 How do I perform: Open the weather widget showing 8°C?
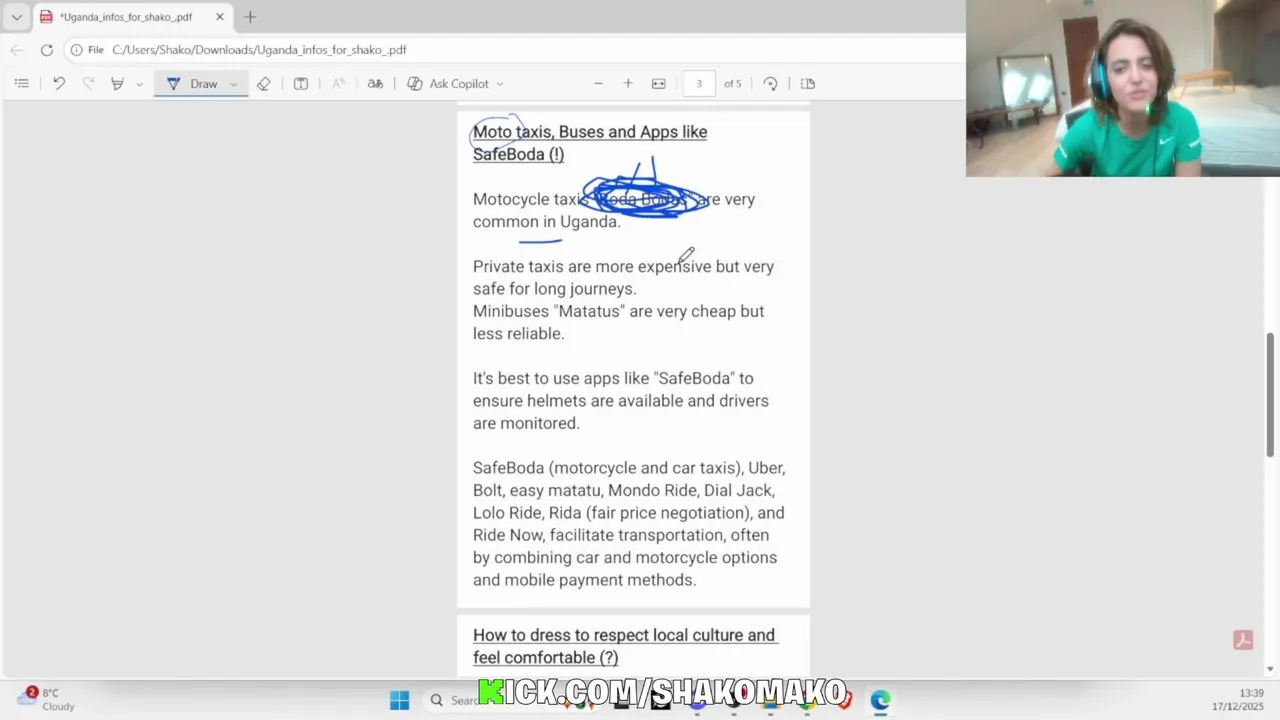click(x=45, y=699)
